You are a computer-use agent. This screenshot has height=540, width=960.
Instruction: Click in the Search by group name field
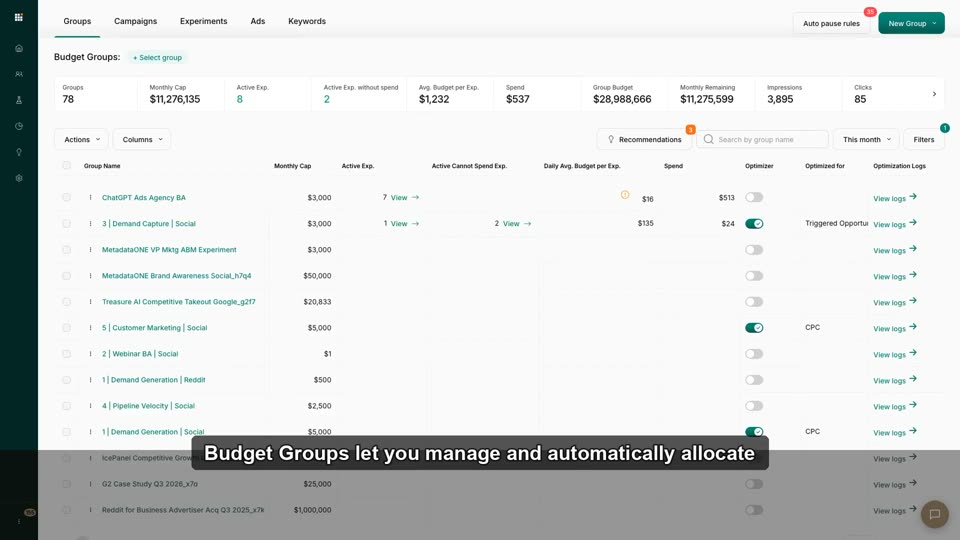pyautogui.click(x=762, y=140)
